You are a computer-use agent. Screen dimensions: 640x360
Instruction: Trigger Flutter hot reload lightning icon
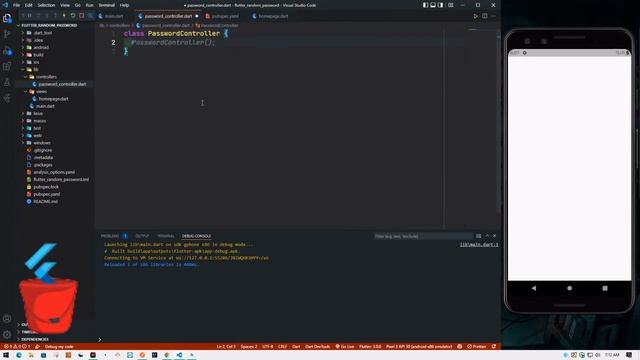coord(64,16)
